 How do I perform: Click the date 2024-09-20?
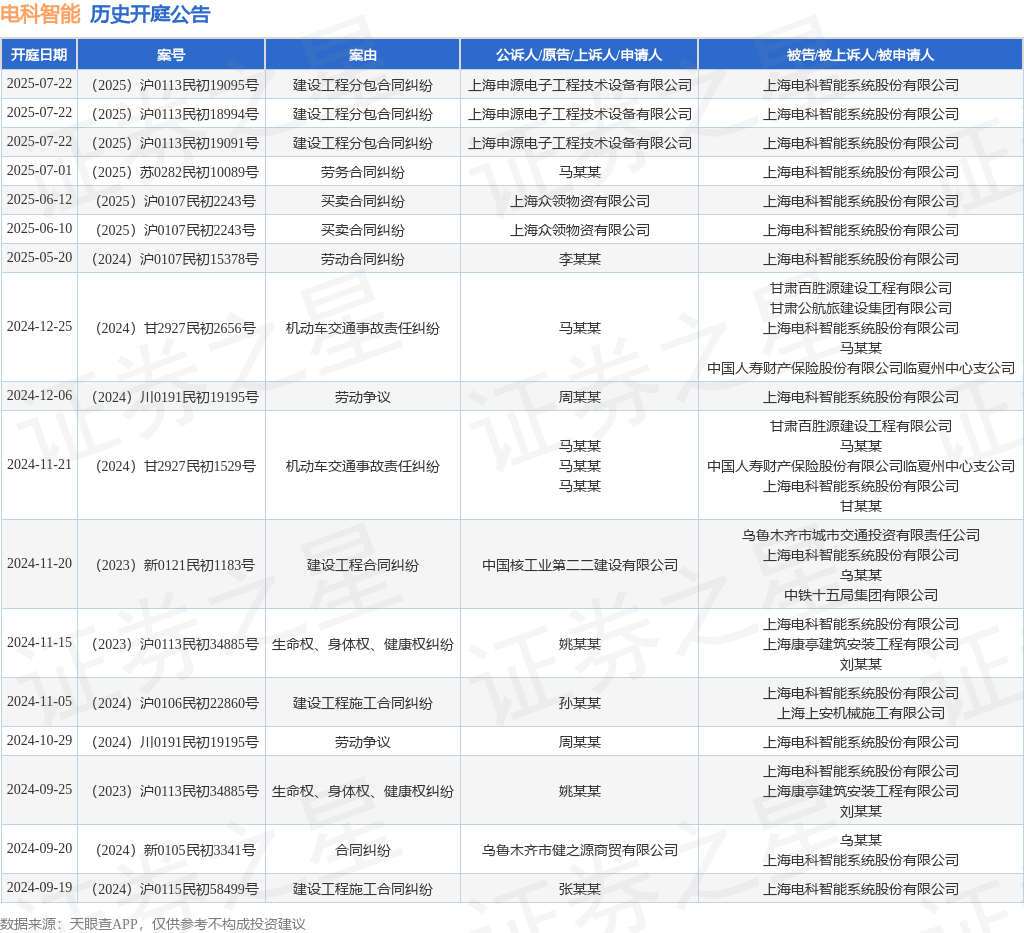(39, 848)
